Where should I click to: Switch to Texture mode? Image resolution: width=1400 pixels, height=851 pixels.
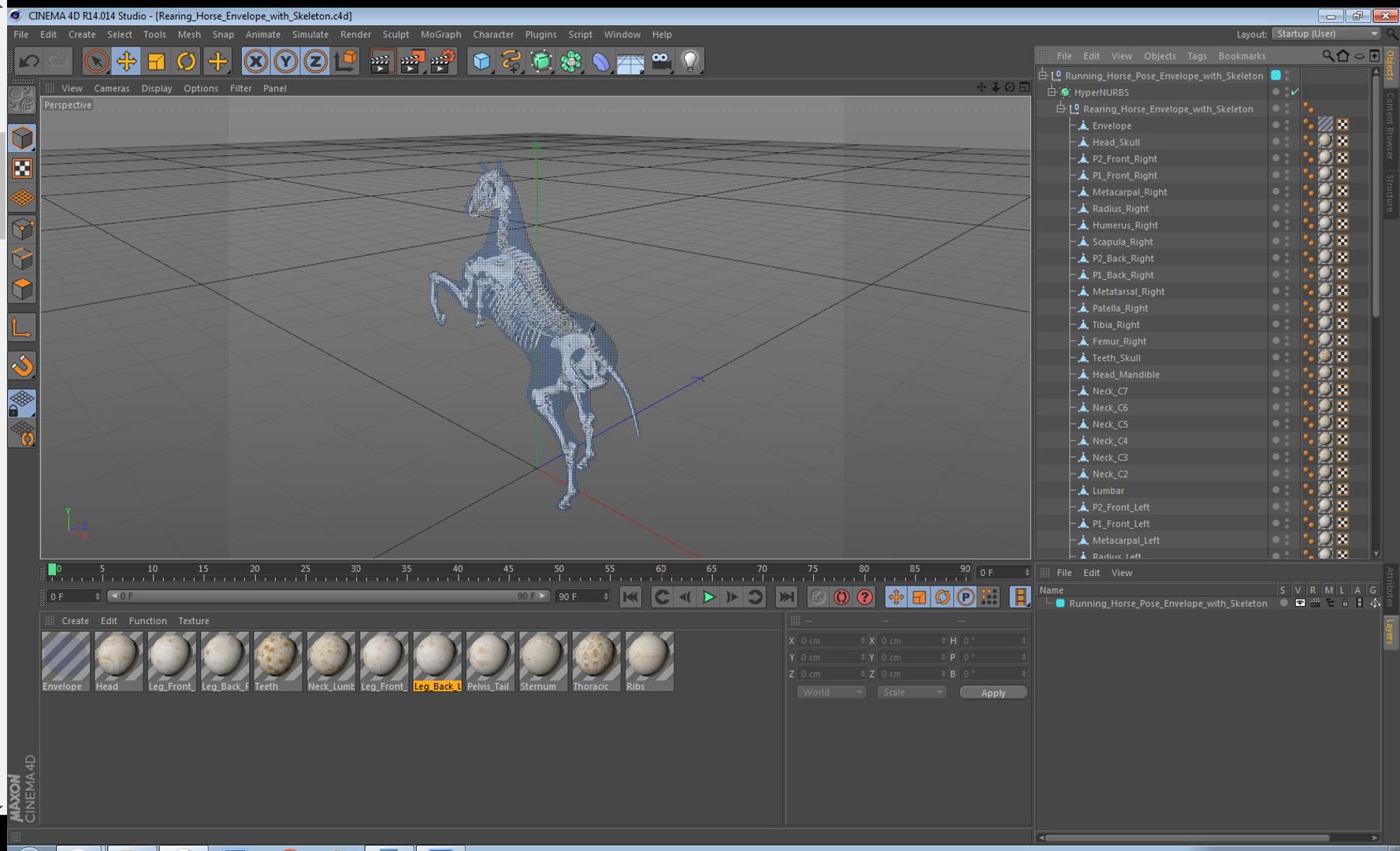click(x=22, y=168)
